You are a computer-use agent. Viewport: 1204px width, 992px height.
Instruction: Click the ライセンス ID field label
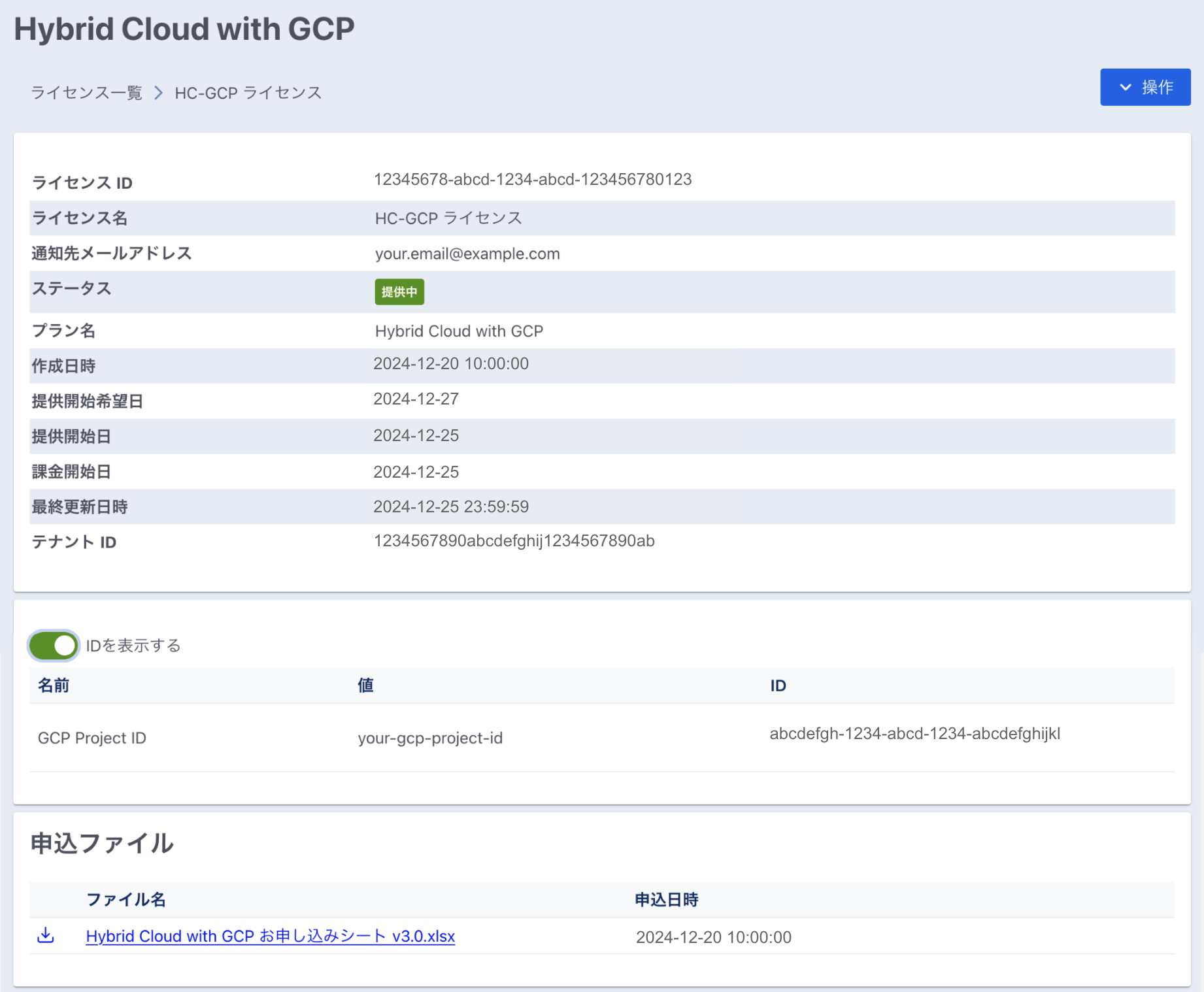[x=82, y=183]
